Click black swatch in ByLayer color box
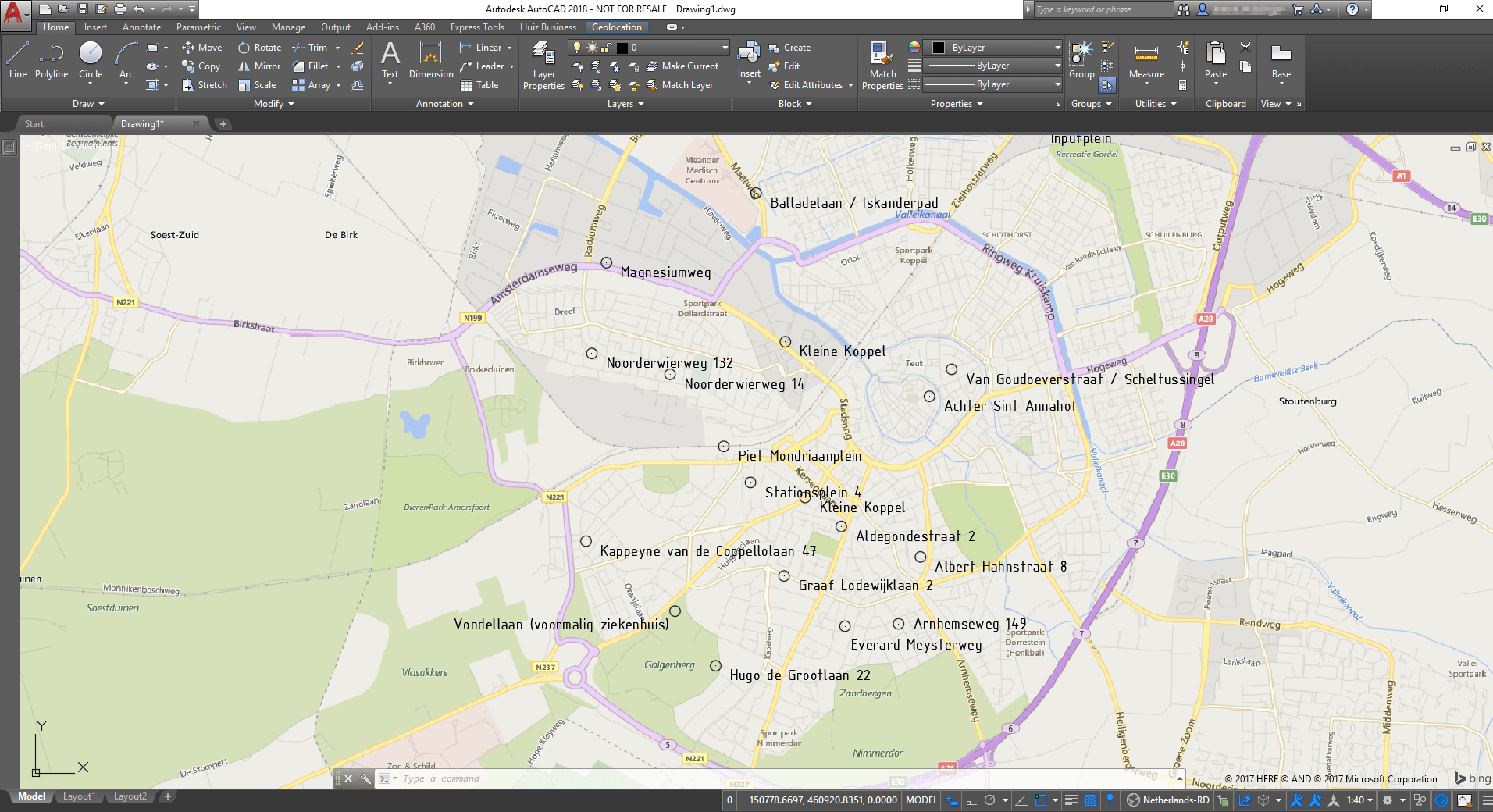This screenshot has height=812, width=1493. pyautogui.click(x=938, y=48)
